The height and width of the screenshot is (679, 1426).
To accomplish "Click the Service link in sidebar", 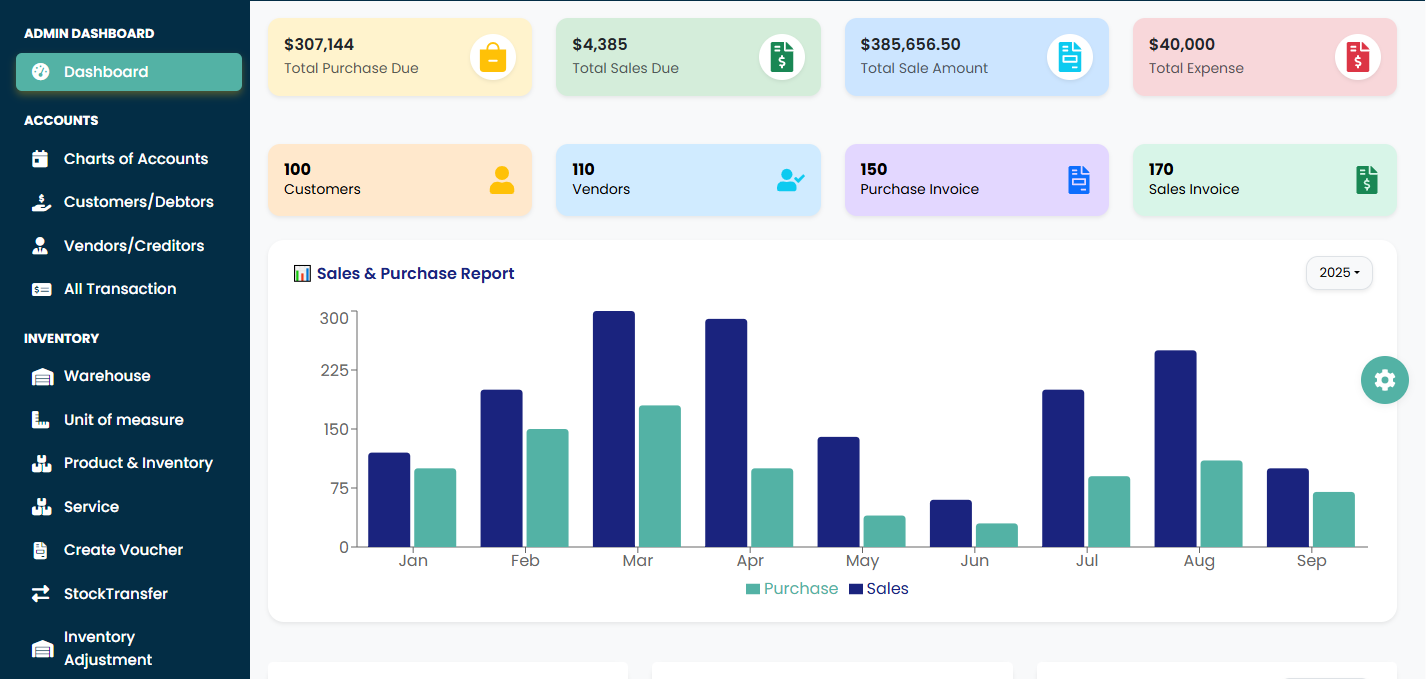I will click(89, 506).
